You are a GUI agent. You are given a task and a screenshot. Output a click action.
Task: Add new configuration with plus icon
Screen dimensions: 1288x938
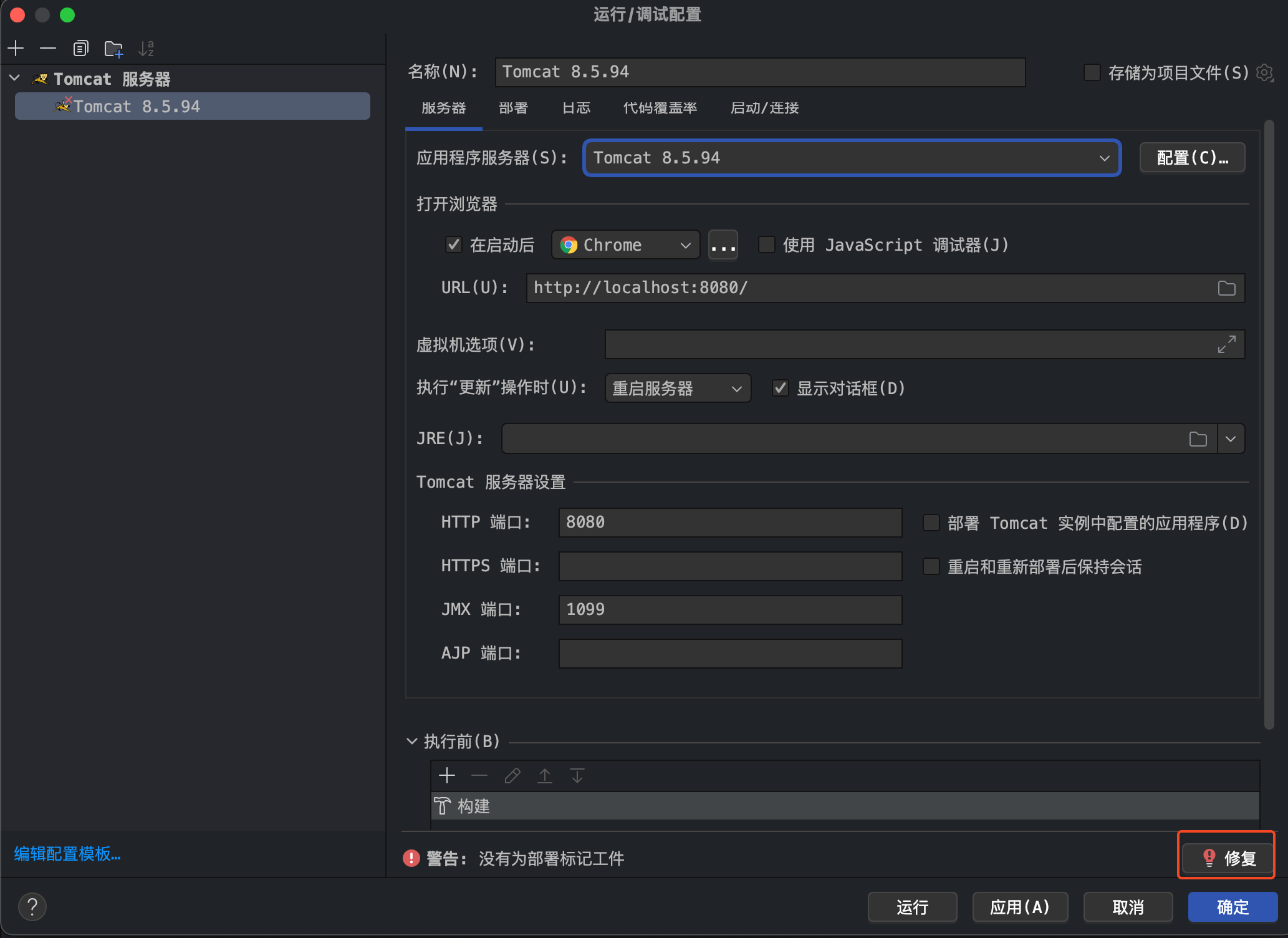16,48
